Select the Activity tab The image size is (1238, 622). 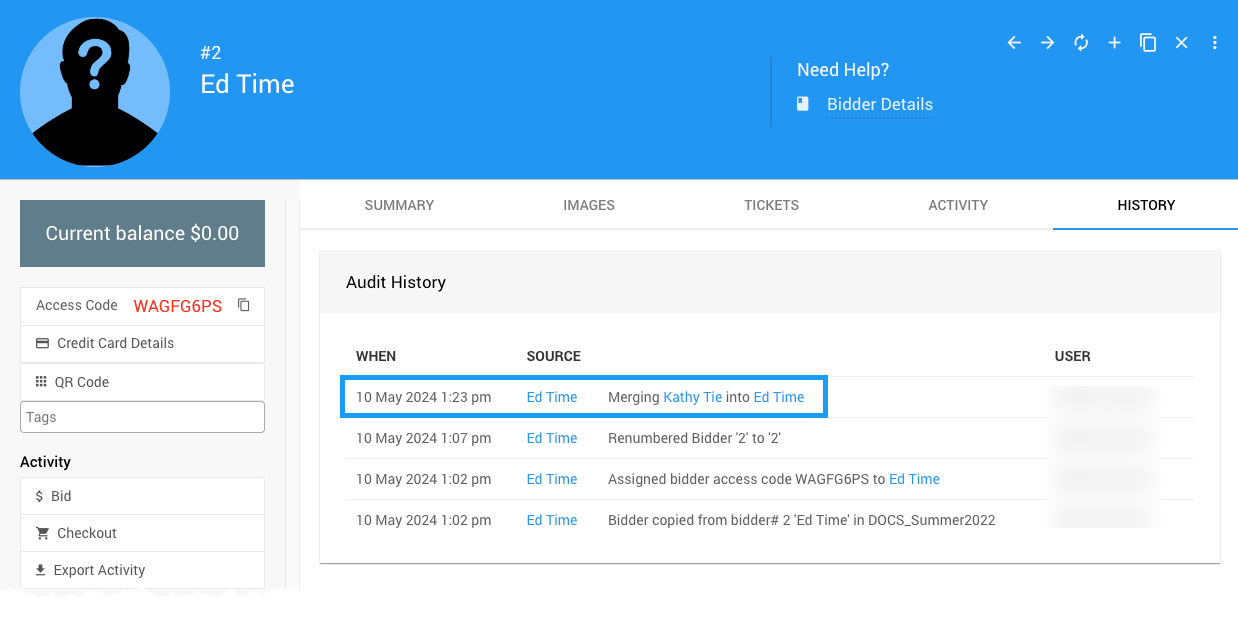(957, 205)
